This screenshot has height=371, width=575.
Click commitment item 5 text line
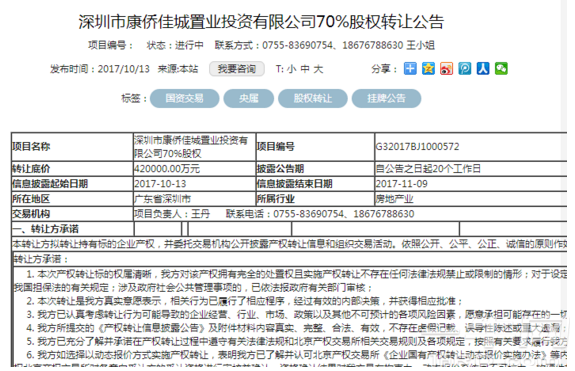(297, 342)
